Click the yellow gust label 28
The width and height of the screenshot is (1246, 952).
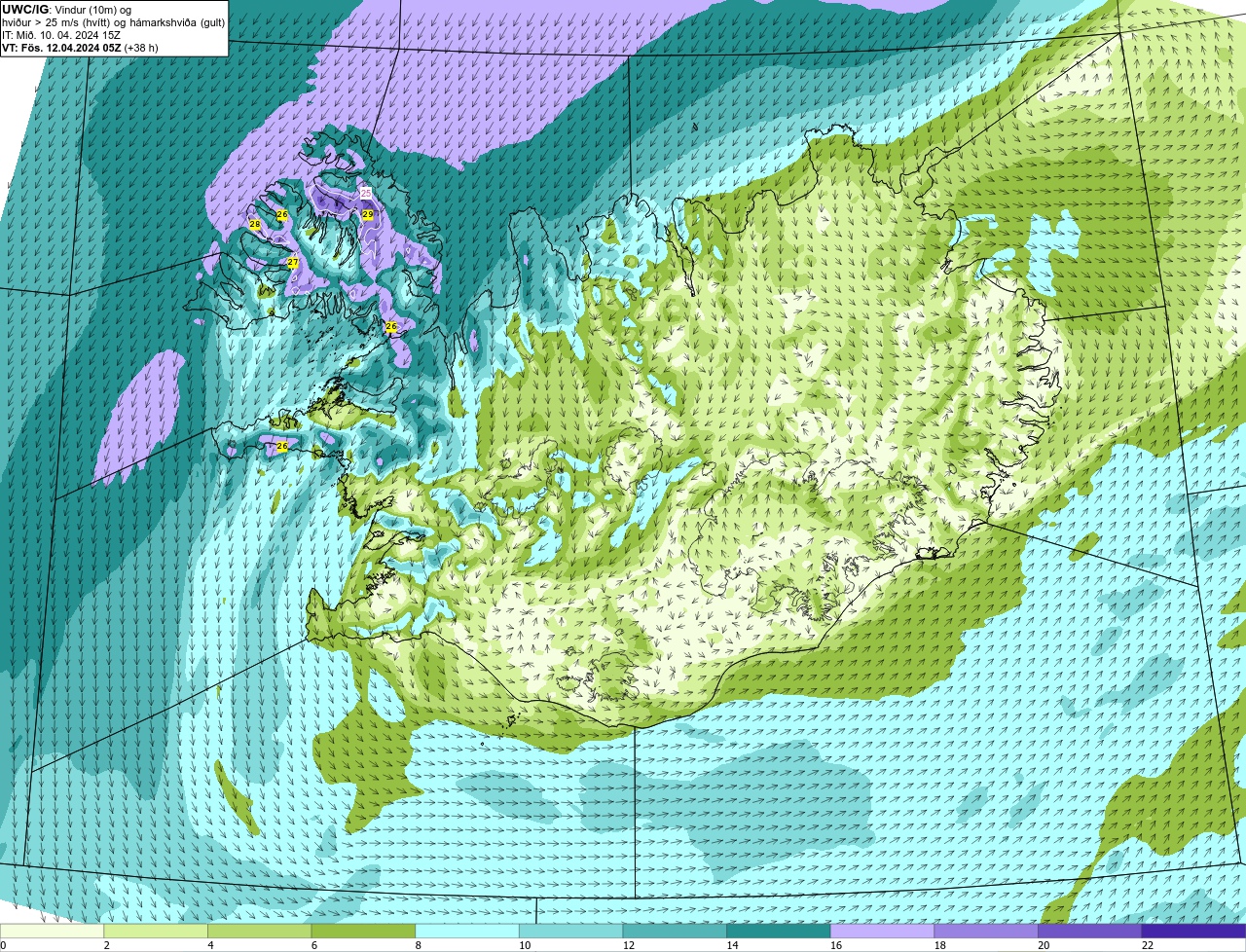255,224
